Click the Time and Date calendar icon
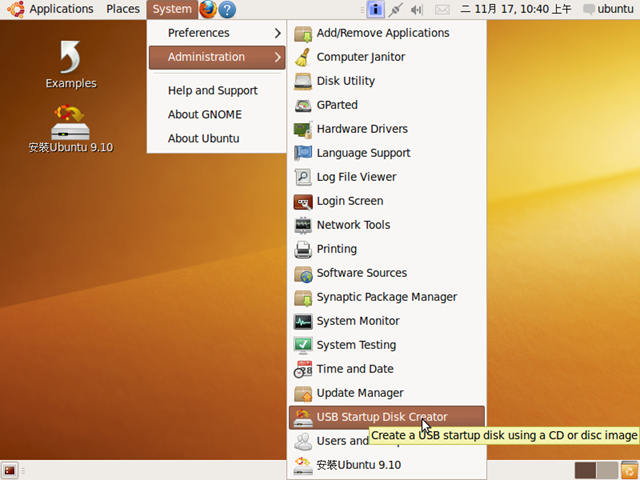The image size is (640, 480). tap(303, 369)
